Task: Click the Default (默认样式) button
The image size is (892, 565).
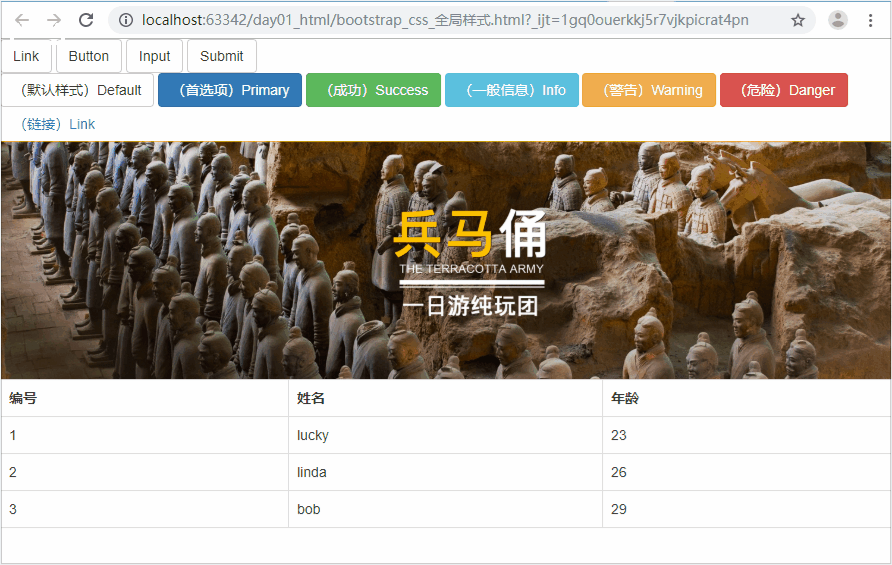Action: (x=78, y=90)
